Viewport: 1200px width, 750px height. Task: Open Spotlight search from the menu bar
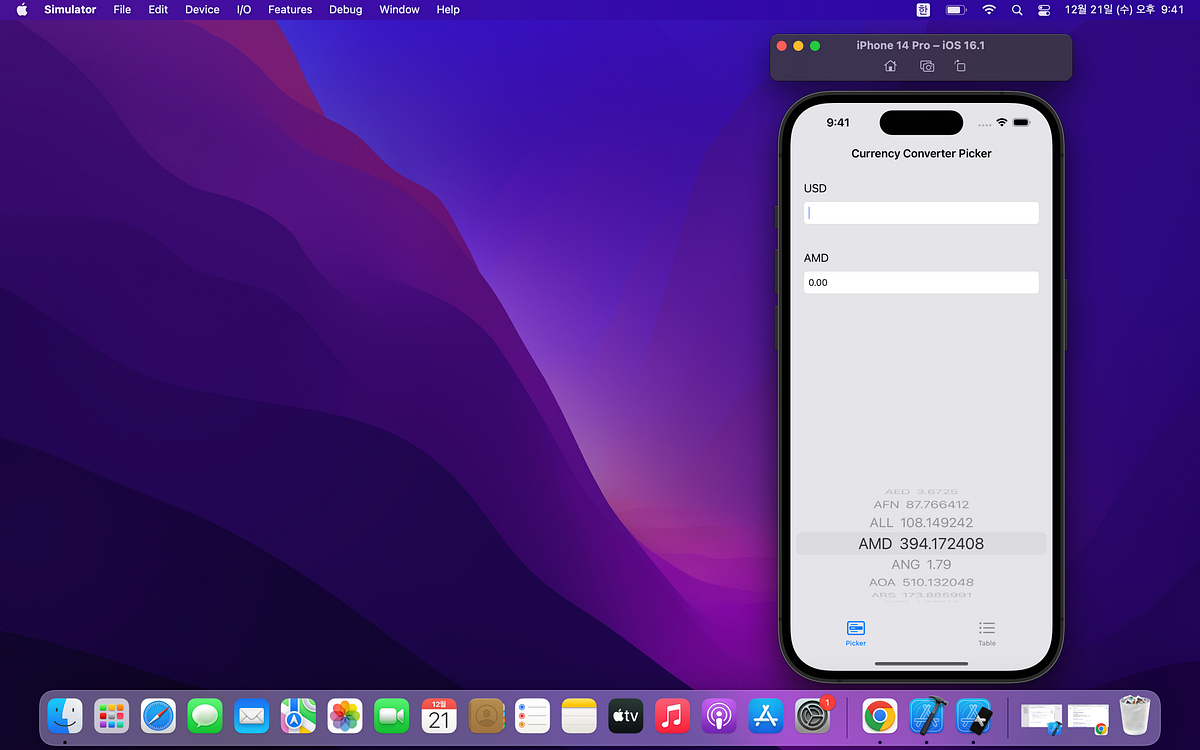[1016, 10]
